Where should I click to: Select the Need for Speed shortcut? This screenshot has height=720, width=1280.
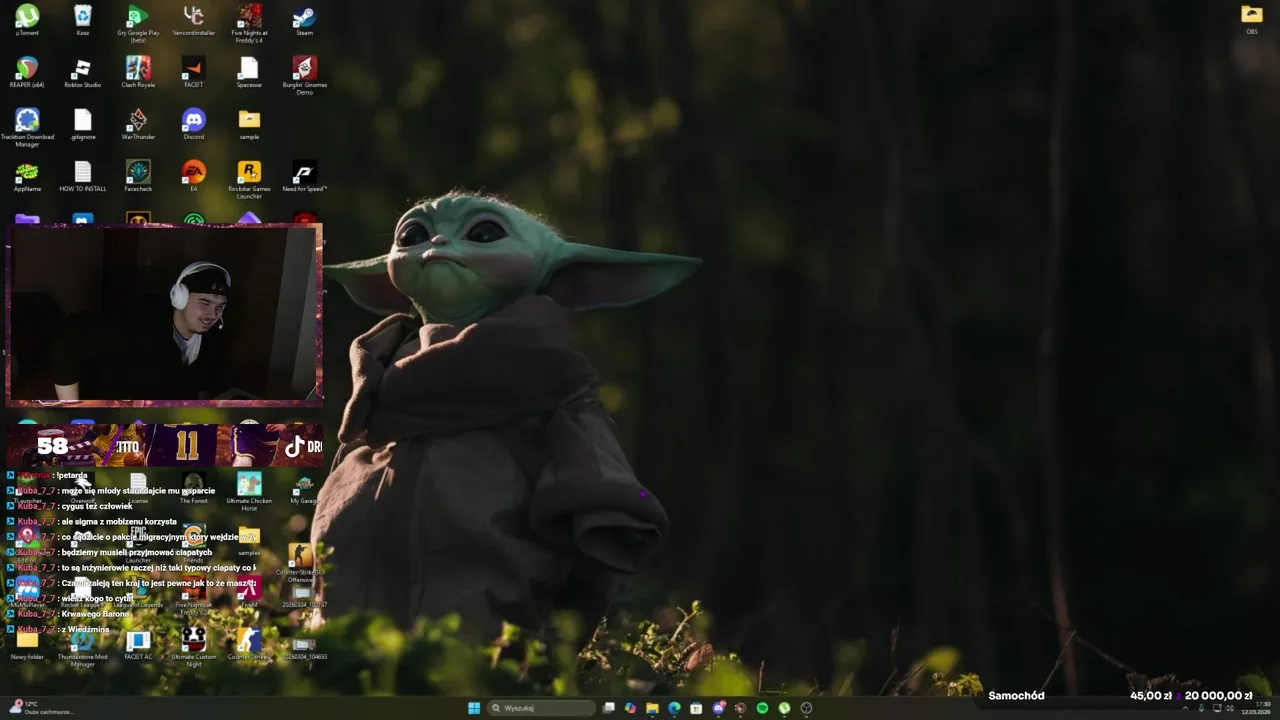click(x=305, y=176)
